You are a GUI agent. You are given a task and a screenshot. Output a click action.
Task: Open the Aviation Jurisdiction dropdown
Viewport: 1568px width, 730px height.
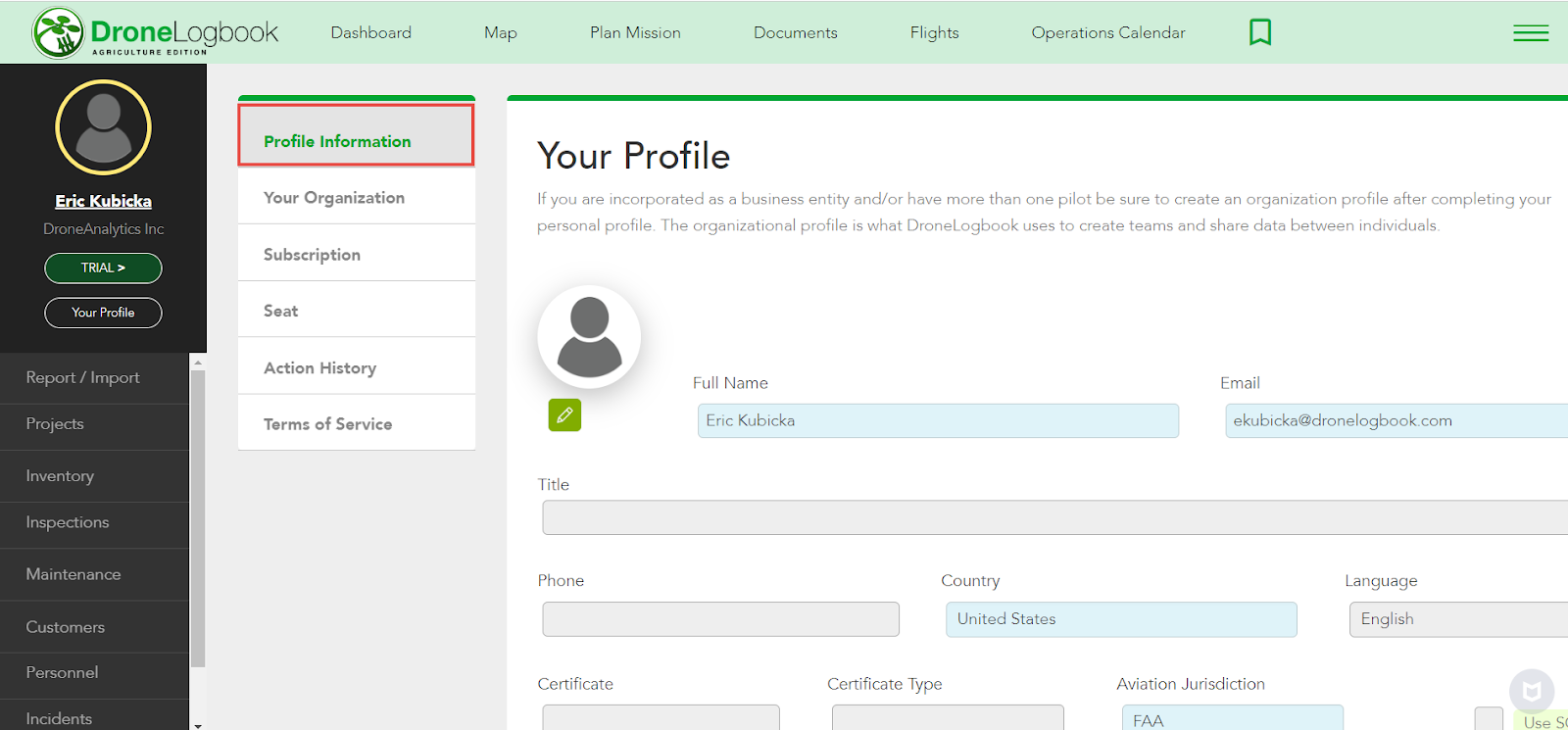pos(1232,717)
